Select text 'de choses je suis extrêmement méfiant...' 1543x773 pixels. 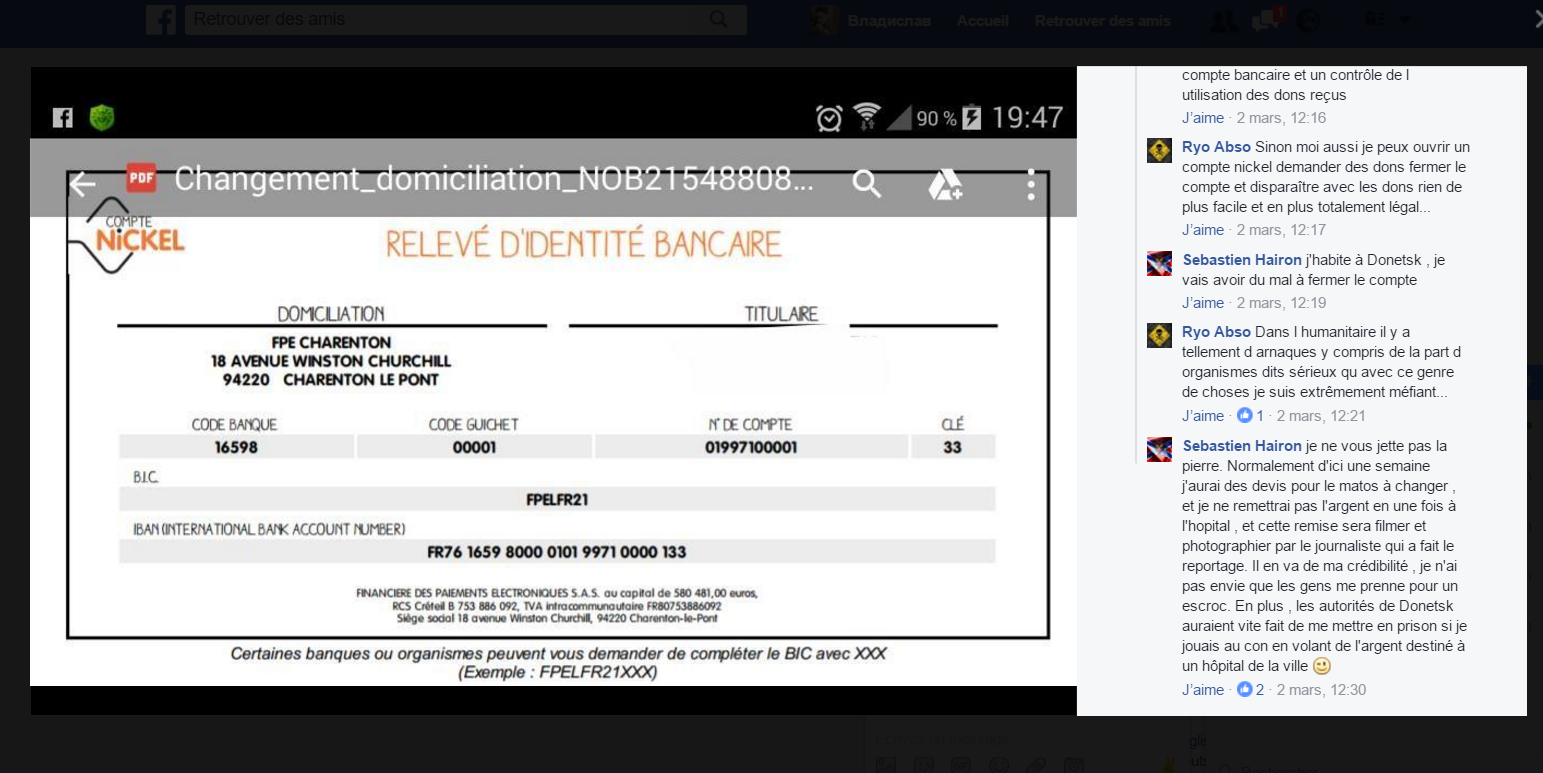click(x=1315, y=392)
